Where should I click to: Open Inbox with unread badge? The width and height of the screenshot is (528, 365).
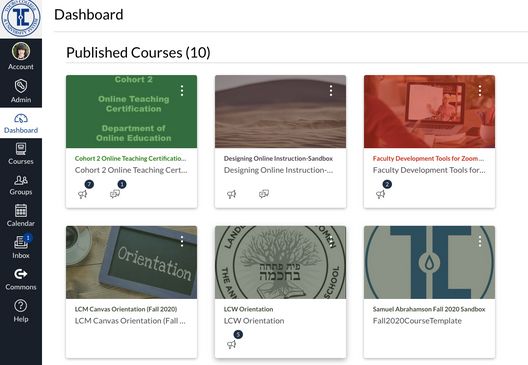coord(21,247)
